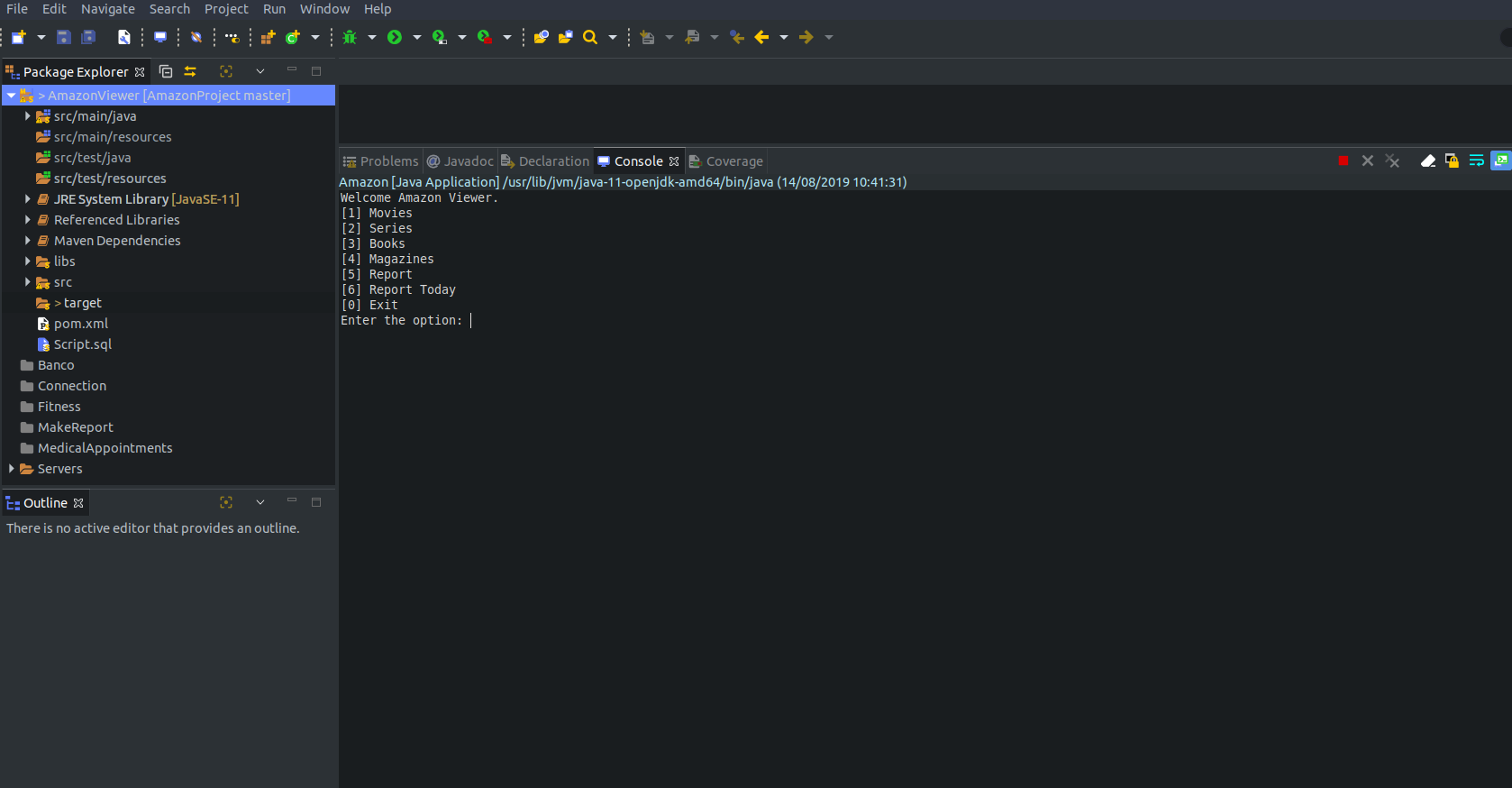Toggle Show Console When Output Changes icon
The width and height of the screenshot is (1512, 788).
pos(1500,160)
